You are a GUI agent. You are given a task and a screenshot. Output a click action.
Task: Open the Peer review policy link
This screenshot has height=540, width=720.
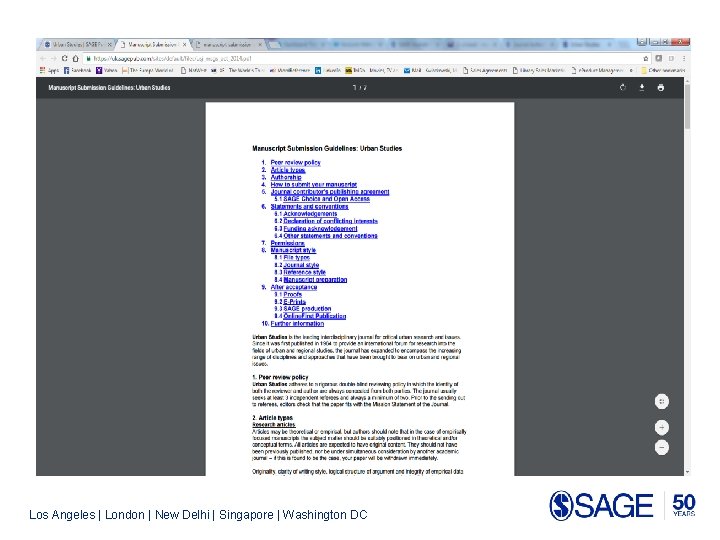295,163
